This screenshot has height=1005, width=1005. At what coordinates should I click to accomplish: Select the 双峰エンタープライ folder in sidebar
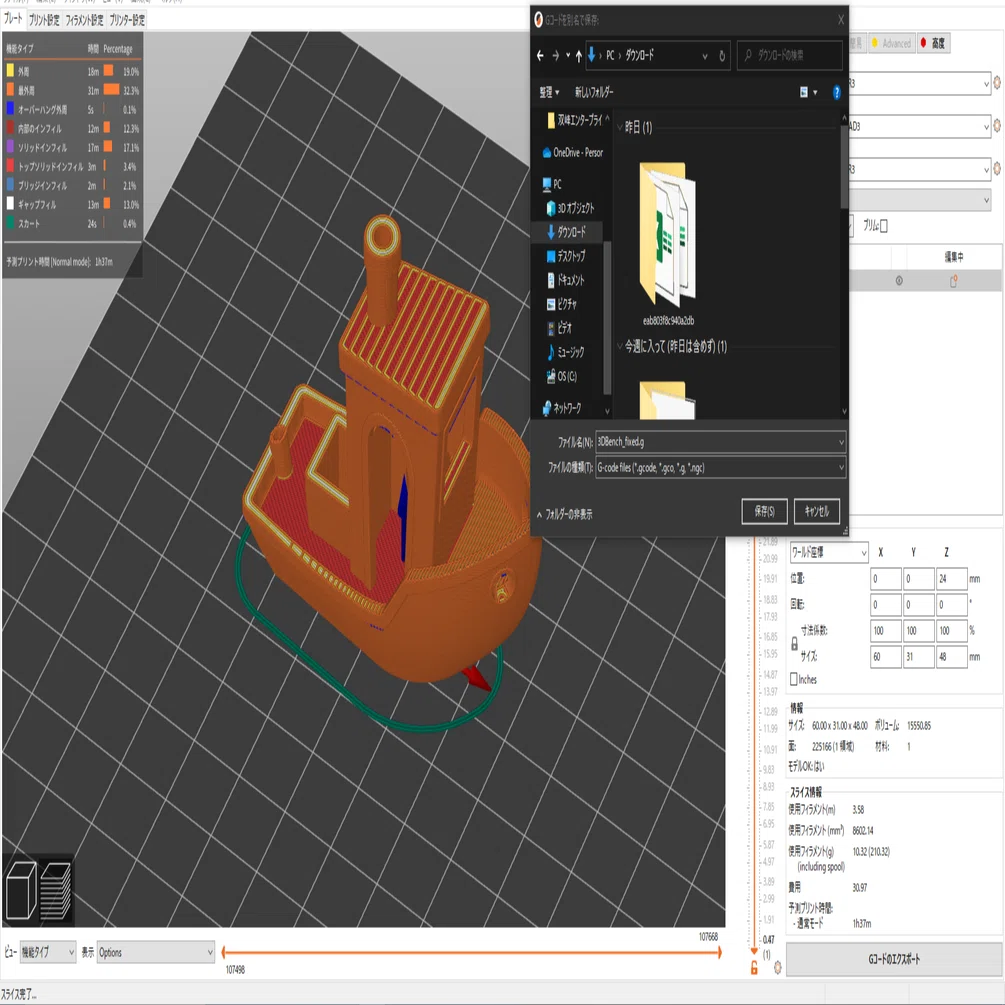(x=574, y=120)
